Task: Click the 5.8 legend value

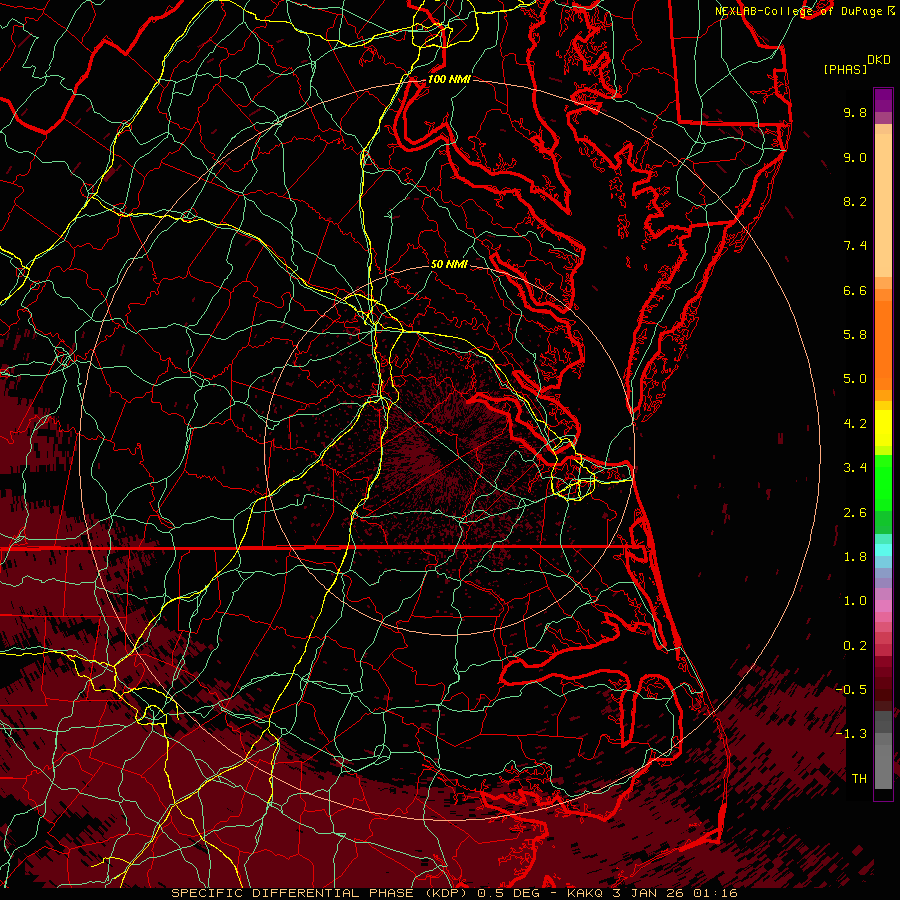Action: 855,335
